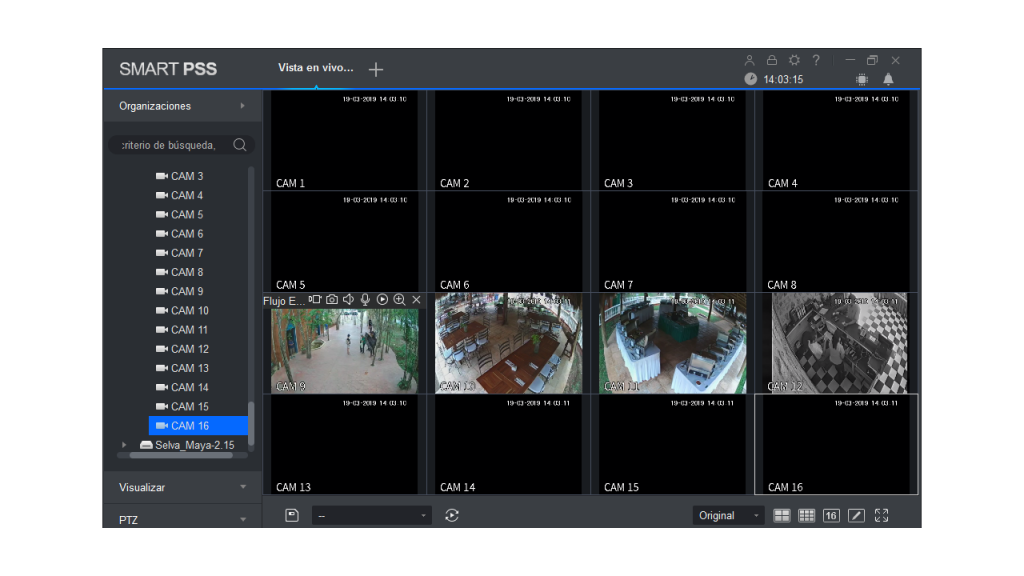Viewport: 1024px width, 576px height.
Task: Open the Original aspect ratio dropdown
Action: (x=729, y=515)
